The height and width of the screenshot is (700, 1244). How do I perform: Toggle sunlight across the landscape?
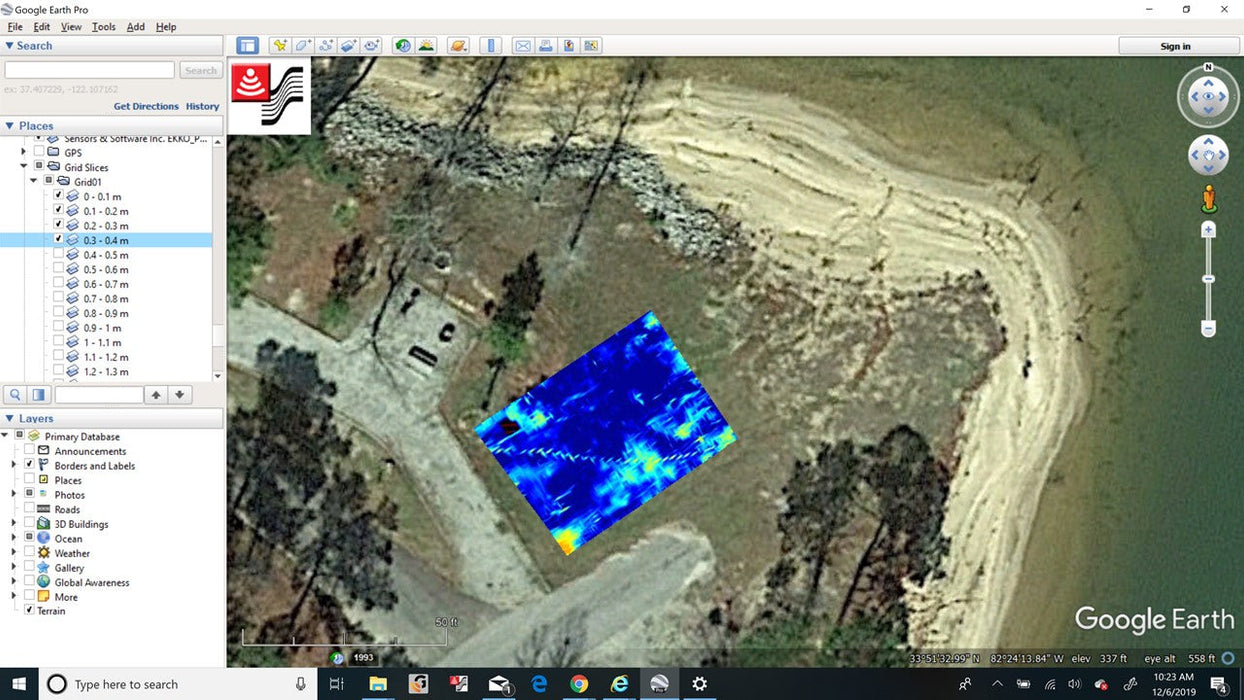pos(426,46)
